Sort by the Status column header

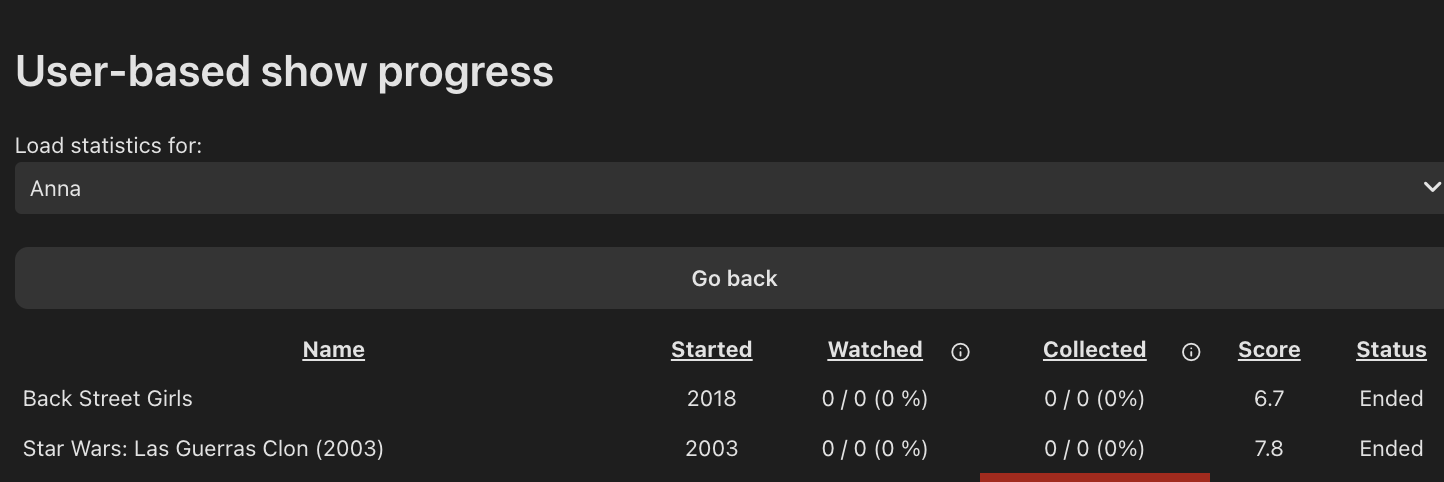pos(1391,350)
